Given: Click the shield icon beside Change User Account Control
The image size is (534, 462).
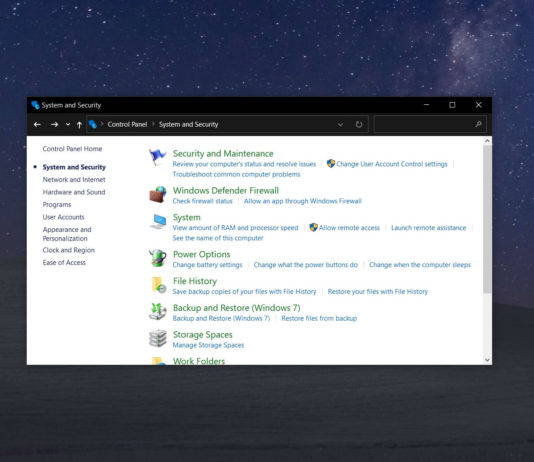Looking at the screenshot, I should click(331, 164).
